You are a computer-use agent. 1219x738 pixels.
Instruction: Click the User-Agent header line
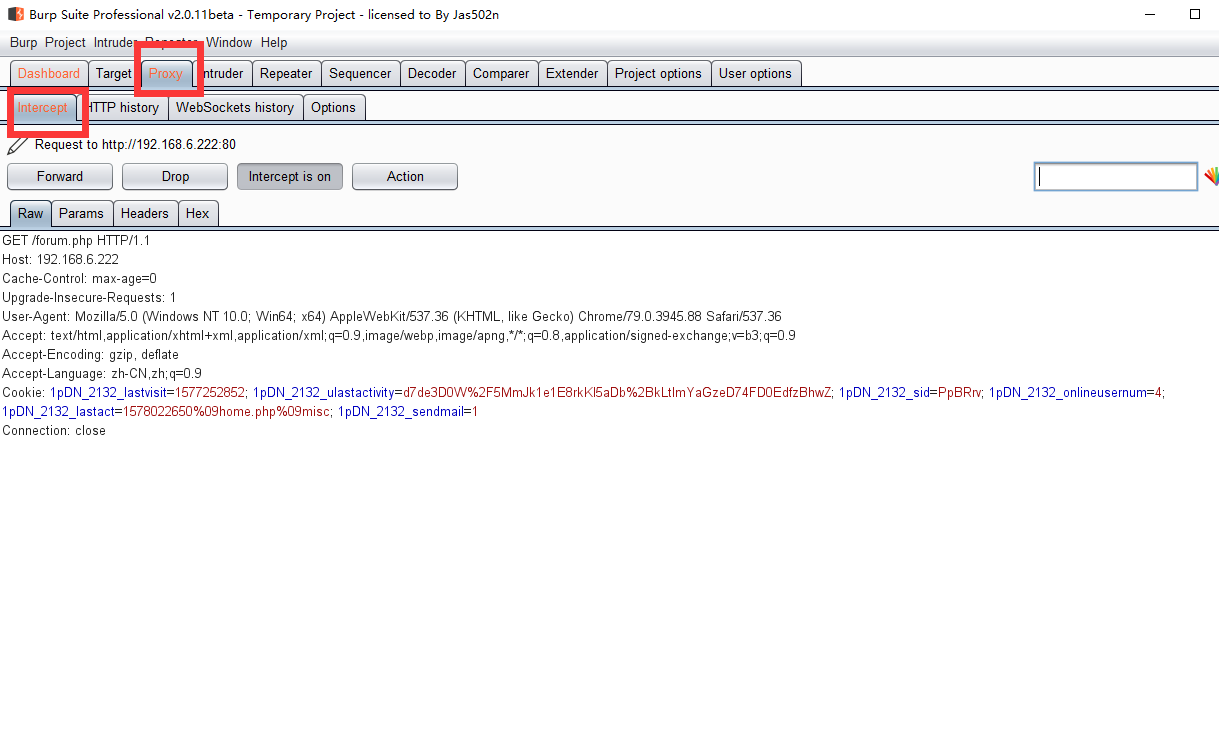click(392, 317)
